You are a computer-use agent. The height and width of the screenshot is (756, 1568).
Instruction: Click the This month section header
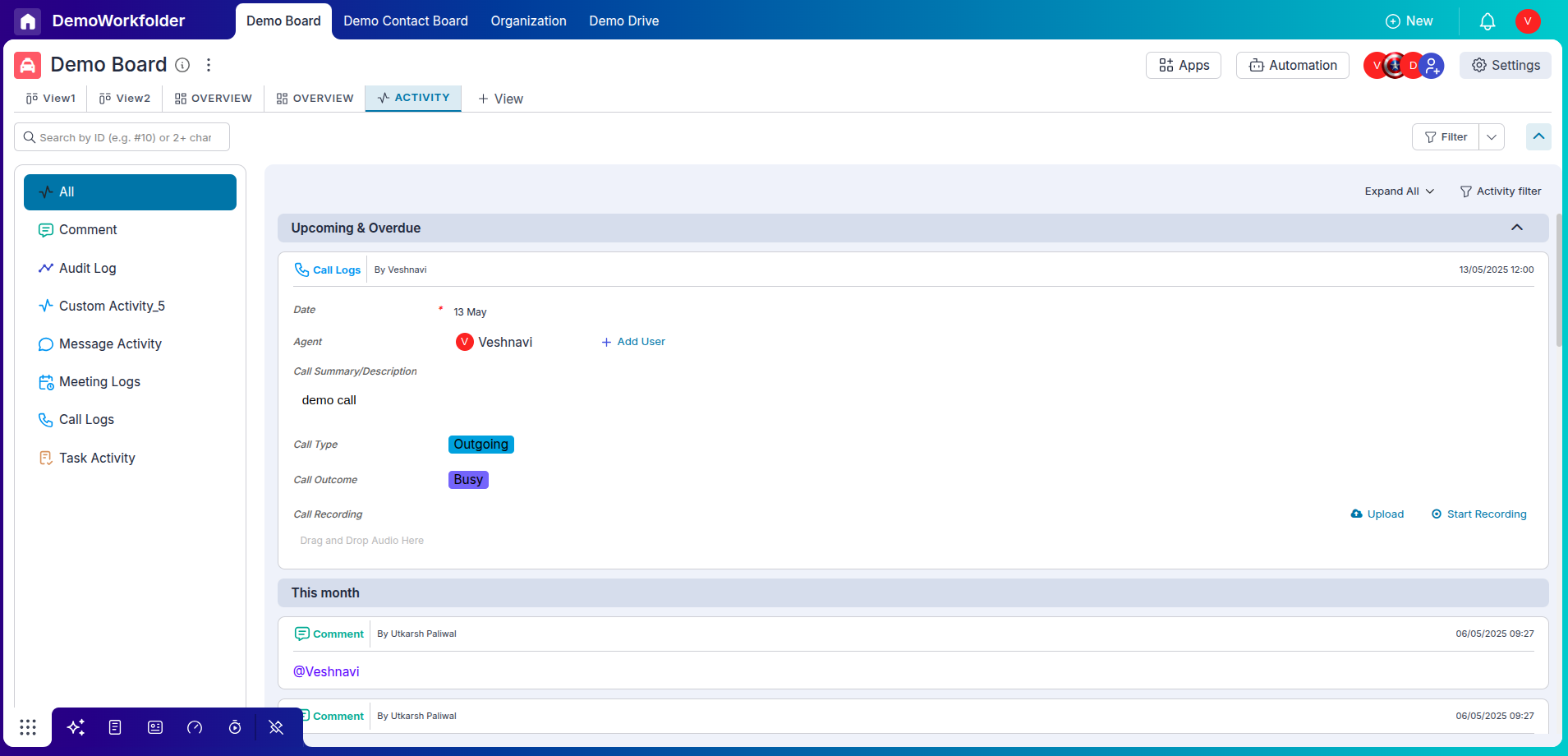pyautogui.click(x=913, y=593)
